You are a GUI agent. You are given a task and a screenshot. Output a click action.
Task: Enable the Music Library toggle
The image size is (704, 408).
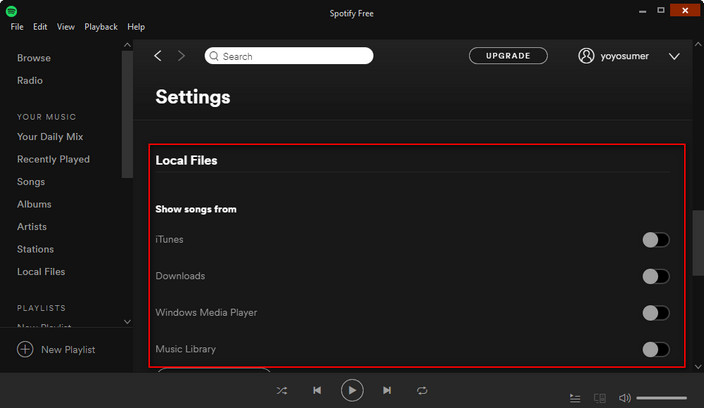[656, 349]
